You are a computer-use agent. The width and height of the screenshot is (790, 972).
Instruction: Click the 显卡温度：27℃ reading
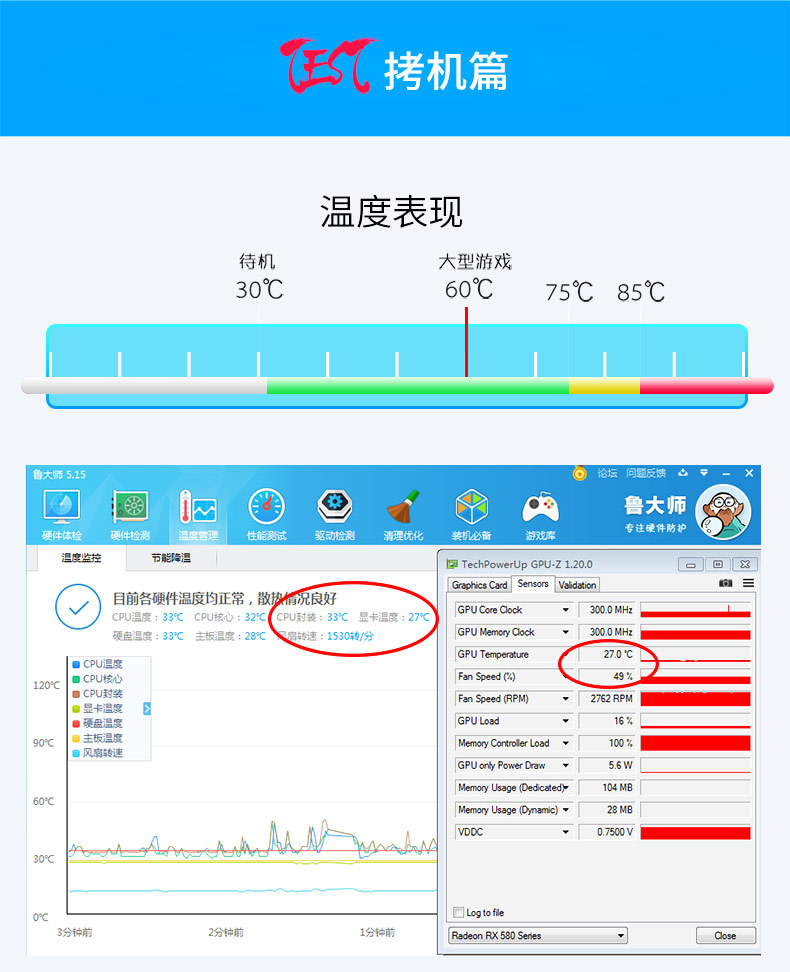pos(394,617)
